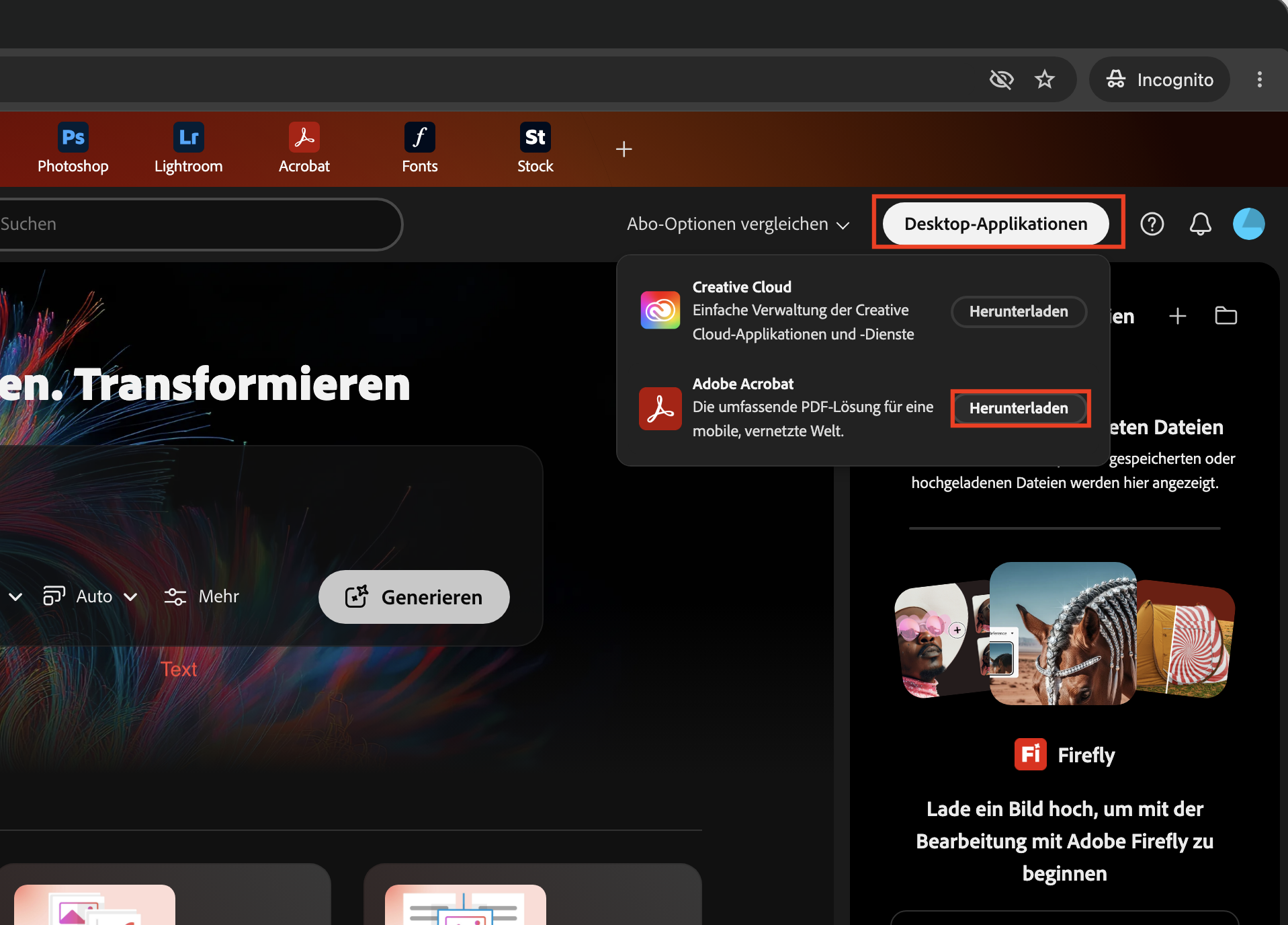
Task: Click the Firefly Fi logo
Action: point(1031,754)
